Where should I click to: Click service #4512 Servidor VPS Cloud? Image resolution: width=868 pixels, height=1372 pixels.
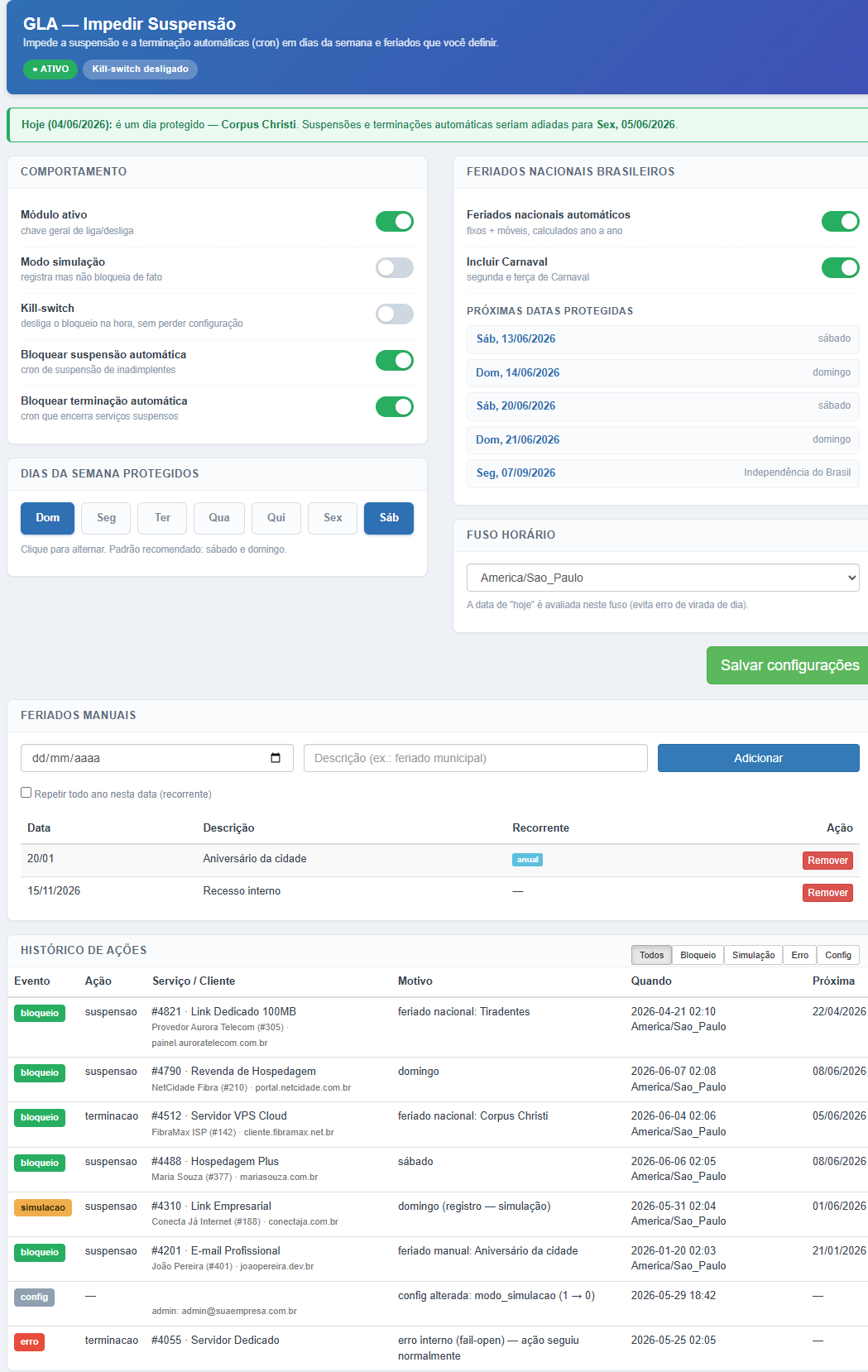point(219,1115)
